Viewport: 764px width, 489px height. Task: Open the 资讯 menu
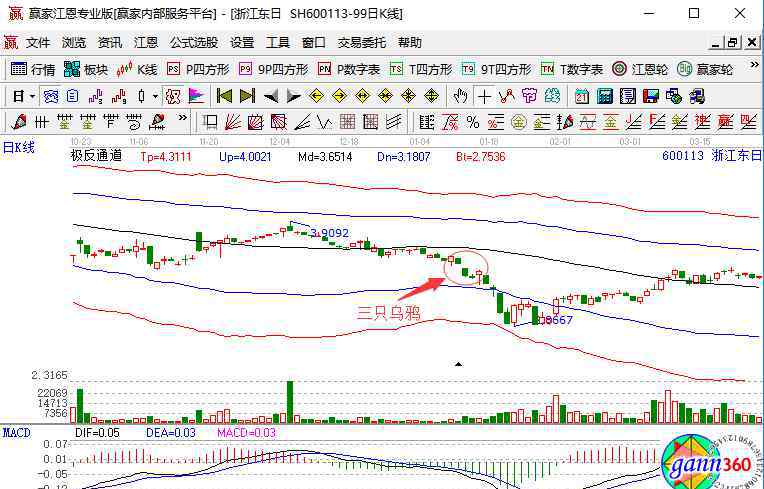110,43
